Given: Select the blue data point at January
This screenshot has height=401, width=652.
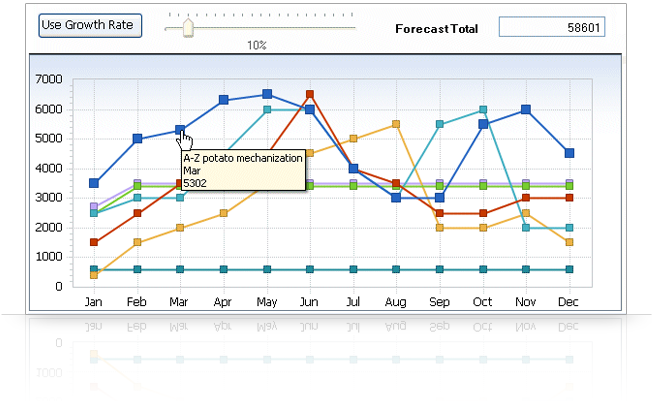Looking at the screenshot, I should tap(94, 183).
